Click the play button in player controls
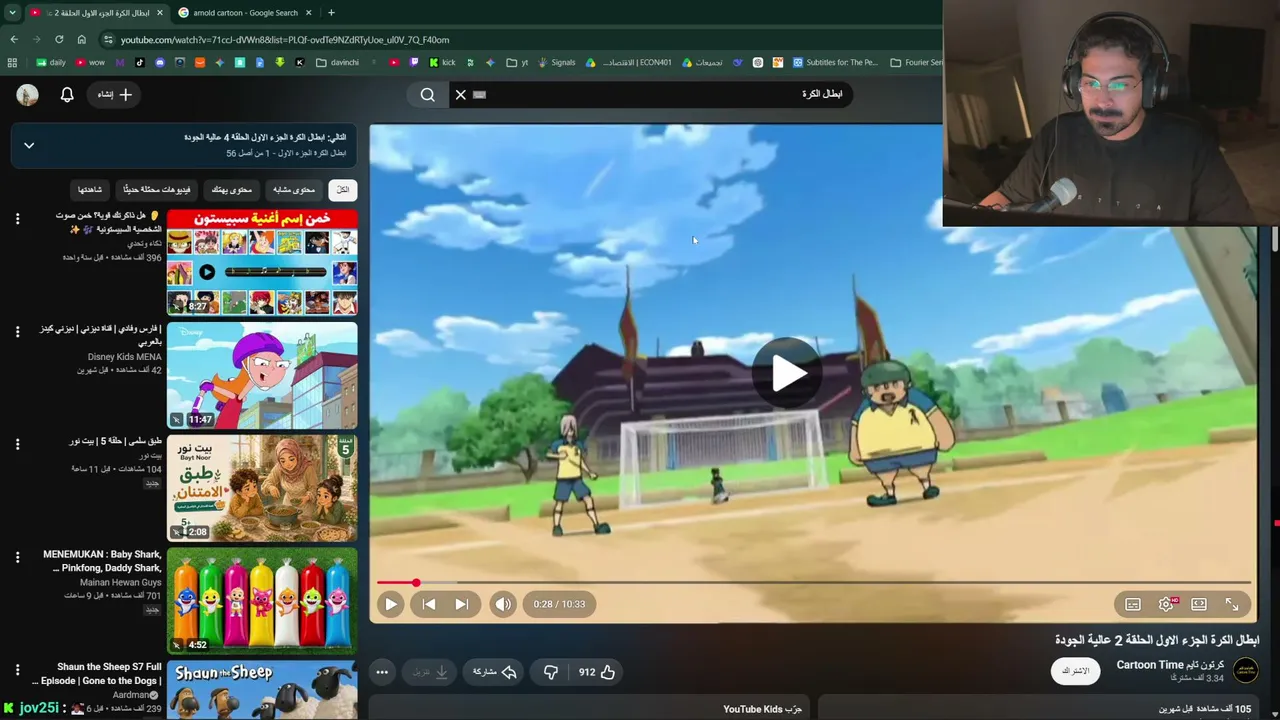The width and height of the screenshot is (1280, 720). (391, 604)
